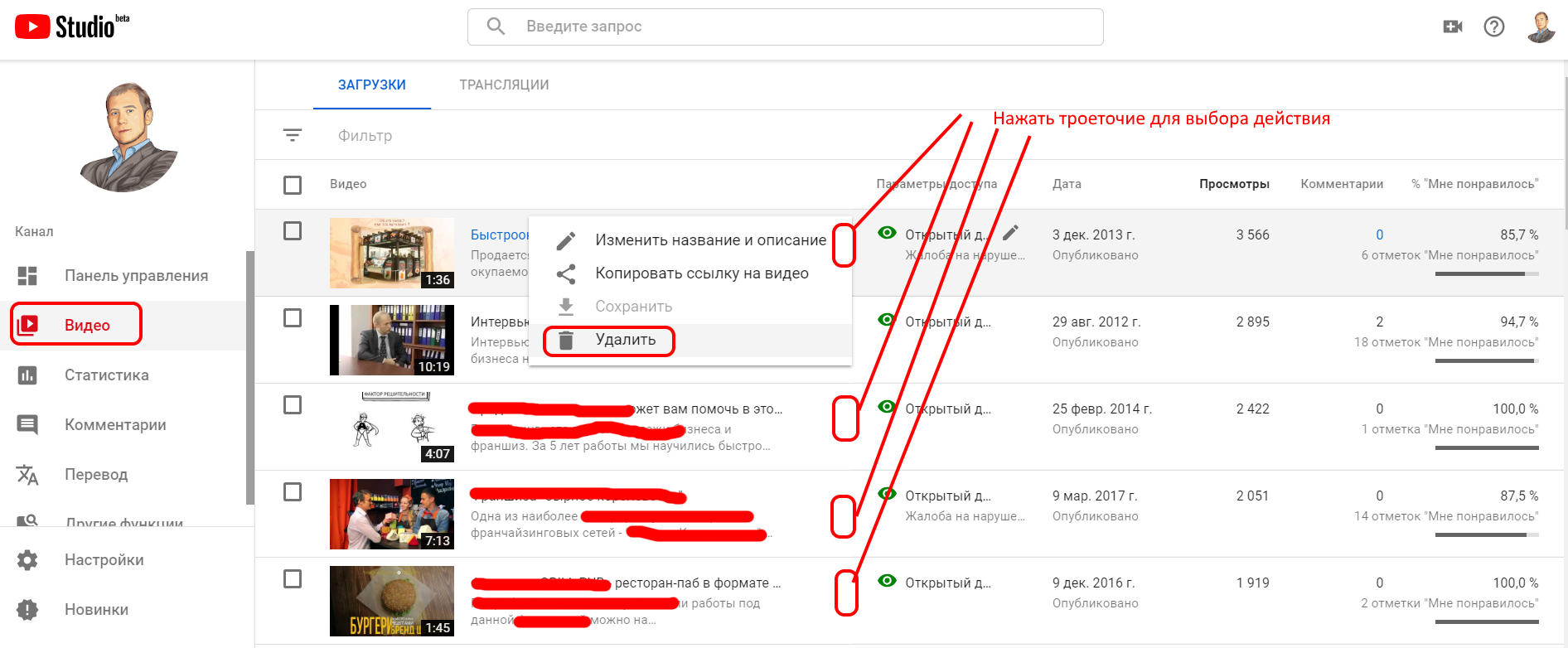Image resolution: width=1568 pixels, height=648 pixels.
Task: Click the dashboard icon beside Панель управления
Action: tap(27, 276)
